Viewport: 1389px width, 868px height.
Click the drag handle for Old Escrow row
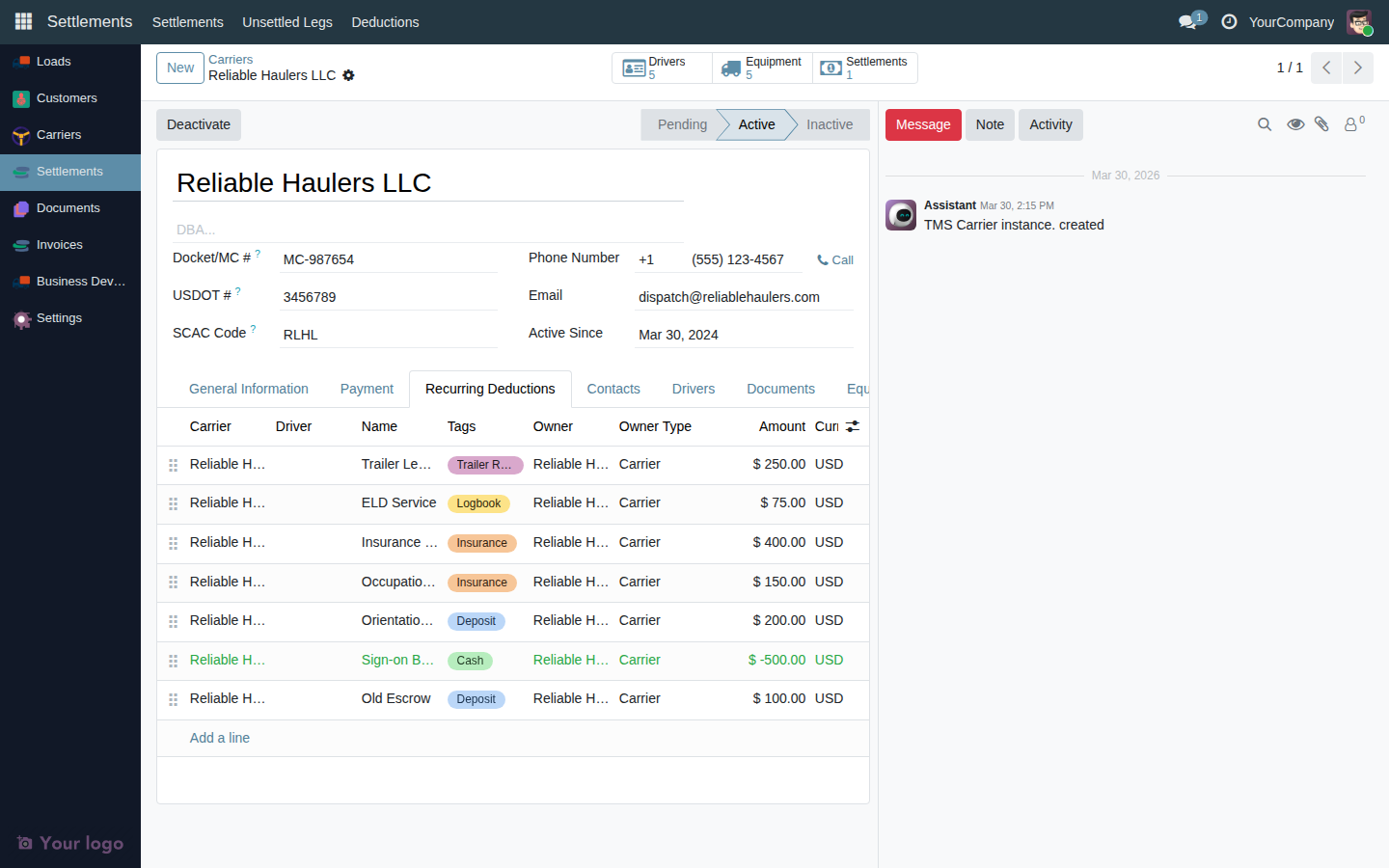pos(174,699)
